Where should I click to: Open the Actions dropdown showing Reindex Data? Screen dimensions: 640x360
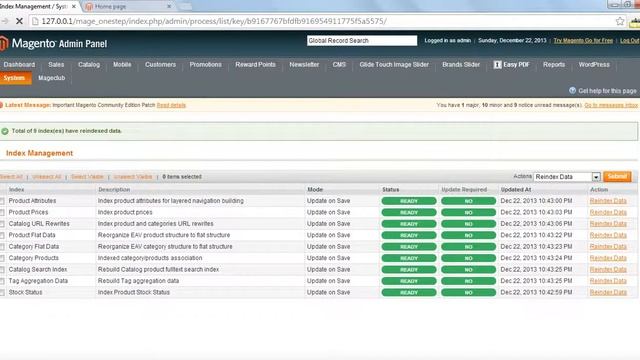coord(567,177)
